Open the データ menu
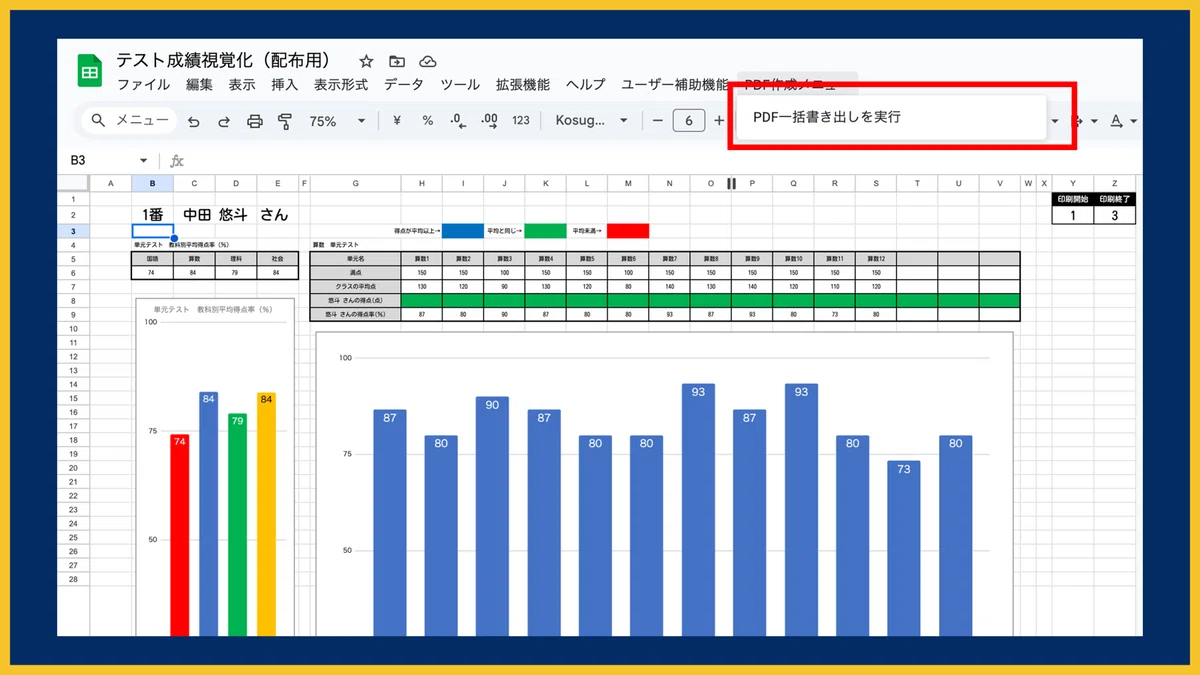This screenshot has height=675, width=1200. tap(403, 85)
